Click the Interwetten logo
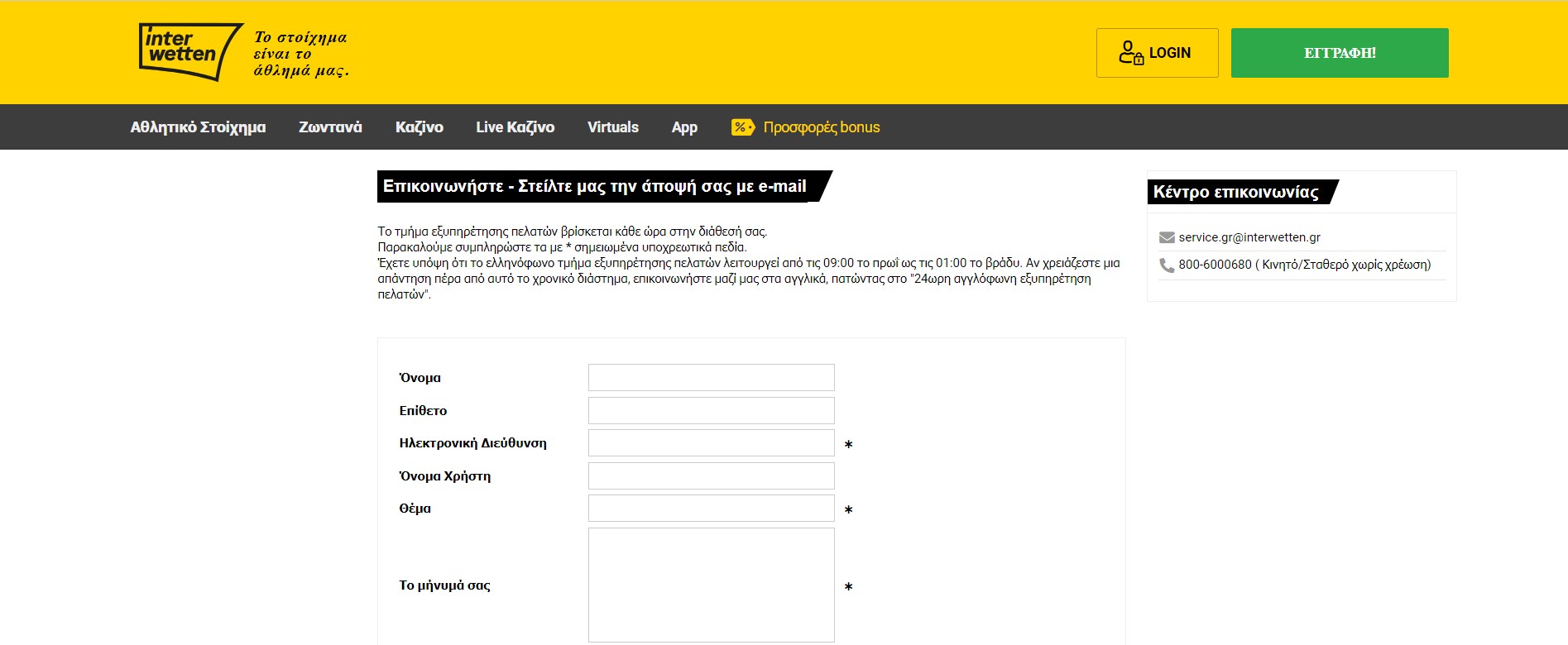 point(190,51)
